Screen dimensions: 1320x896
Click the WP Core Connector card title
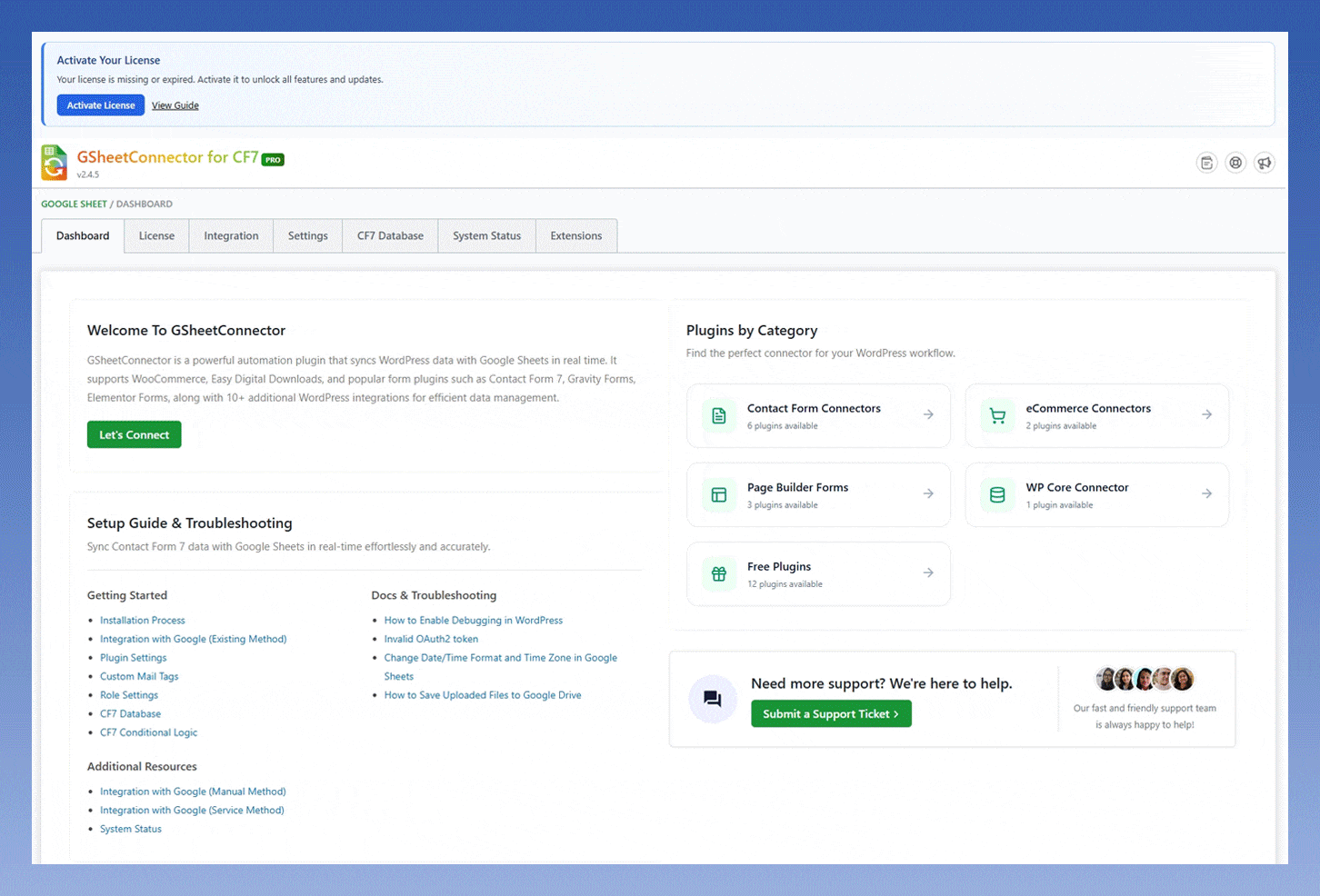1077,488
